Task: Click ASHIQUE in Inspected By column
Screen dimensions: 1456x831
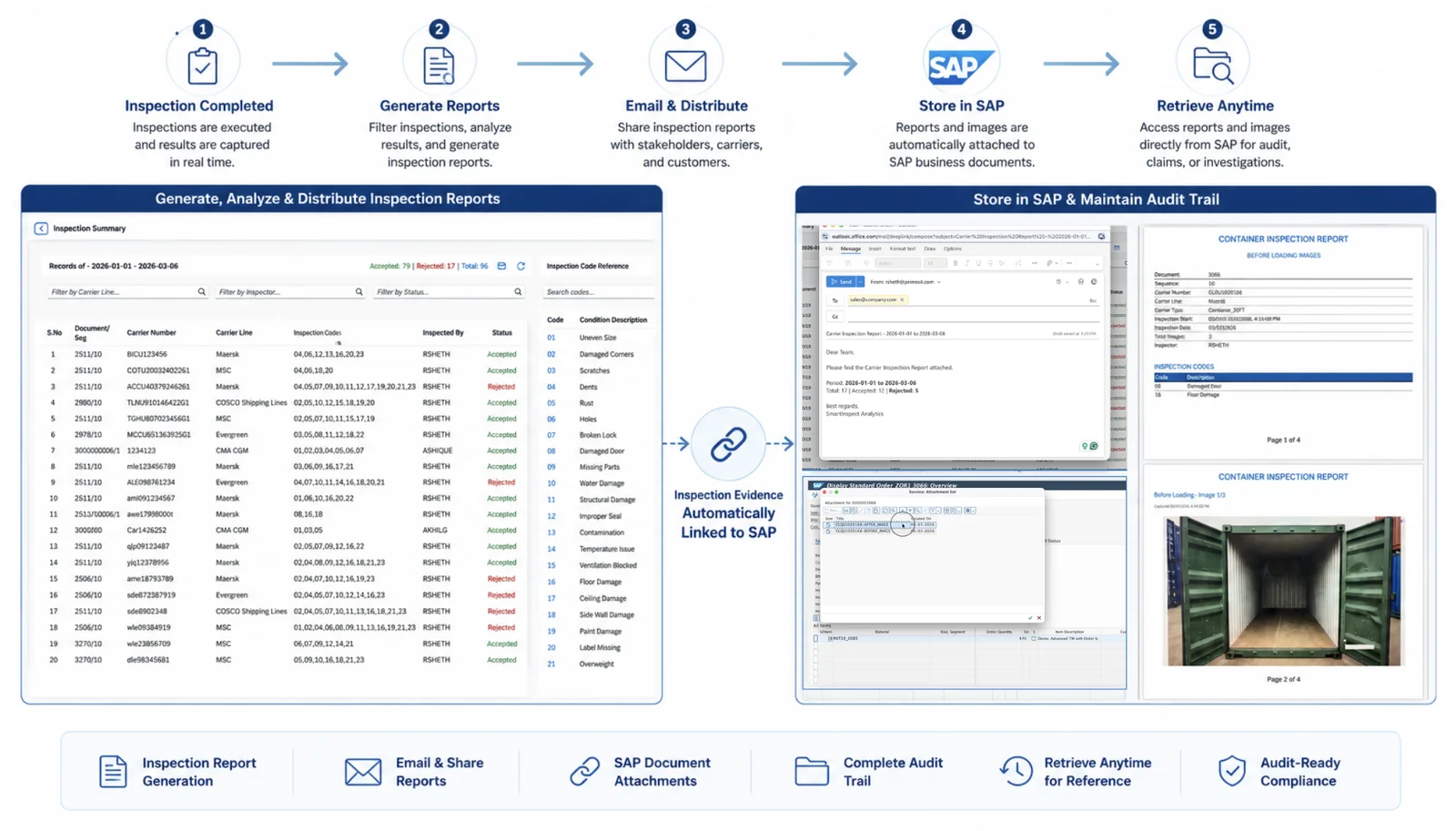Action: pyautogui.click(x=437, y=451)
